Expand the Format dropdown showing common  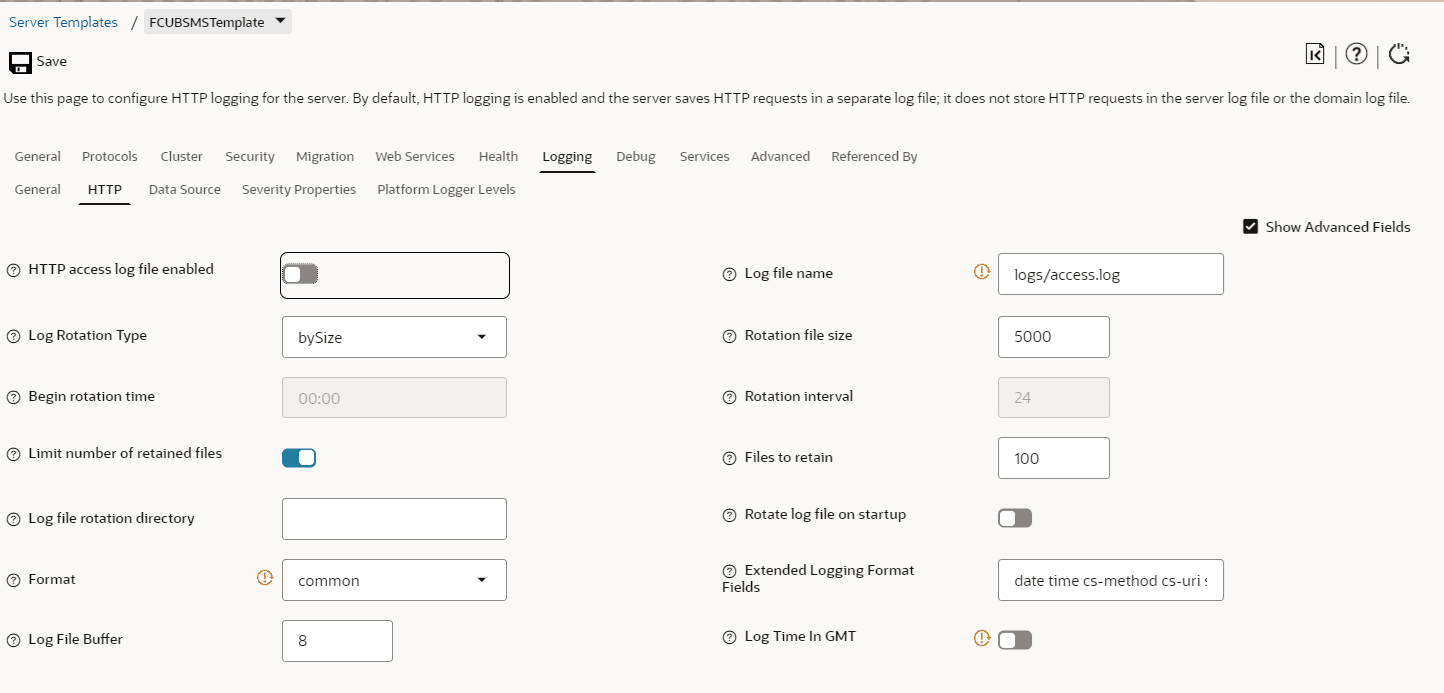(394, 580)
